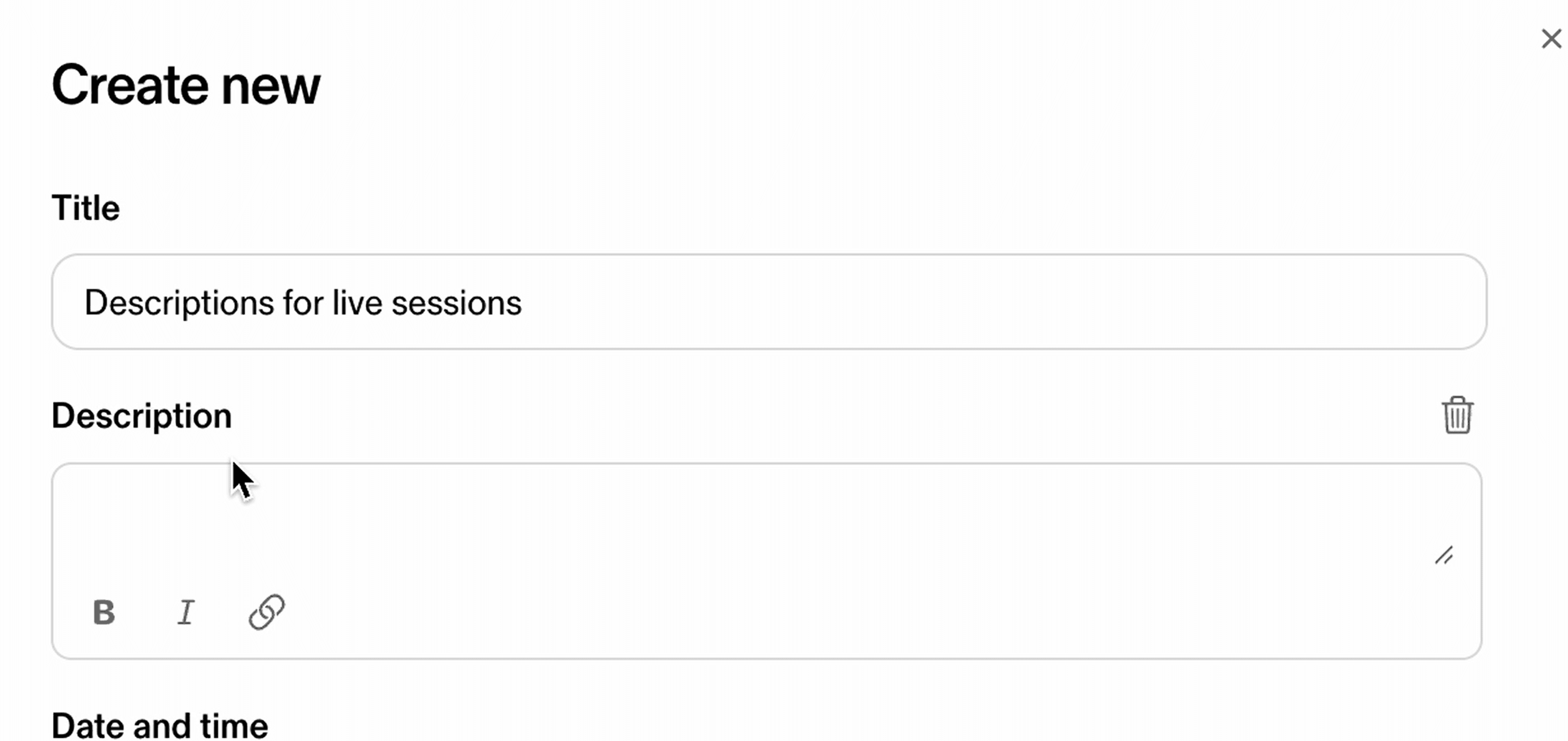Screen dimensions: 1568x741
Task: Delete the Description field with the trash icon
Action: tap(1457, 415)
